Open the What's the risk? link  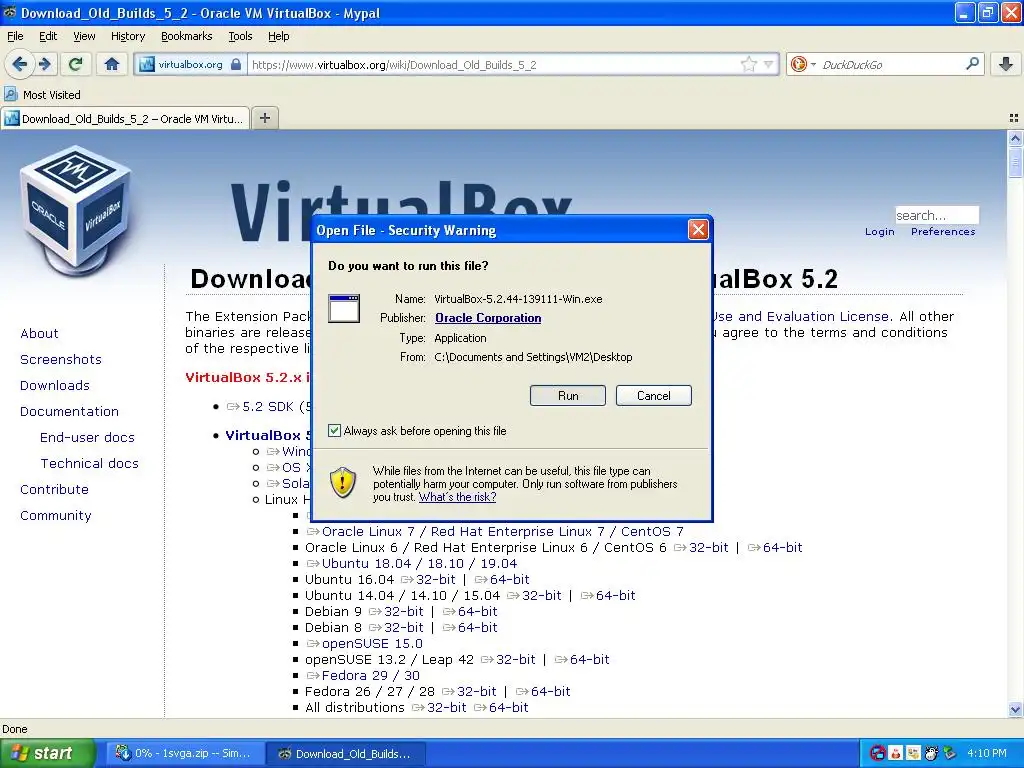[x=457, y=497]
